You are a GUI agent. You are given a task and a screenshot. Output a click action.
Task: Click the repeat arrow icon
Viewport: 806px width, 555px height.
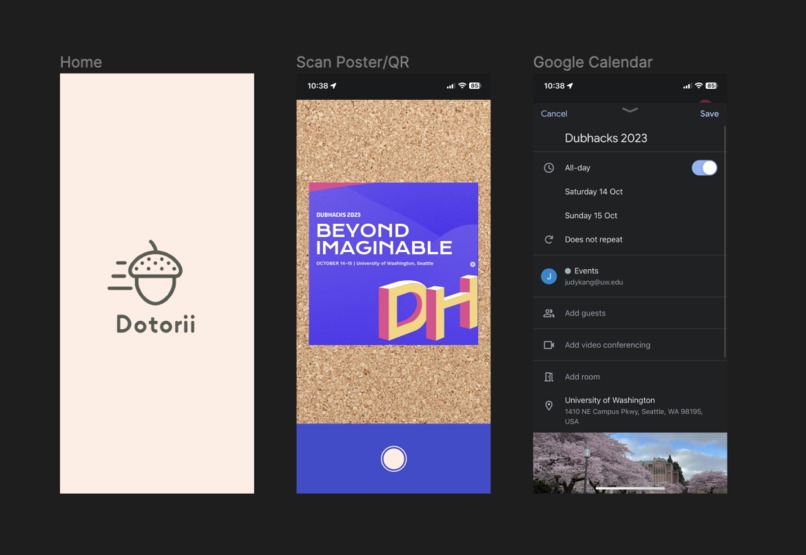coord(548,239)
